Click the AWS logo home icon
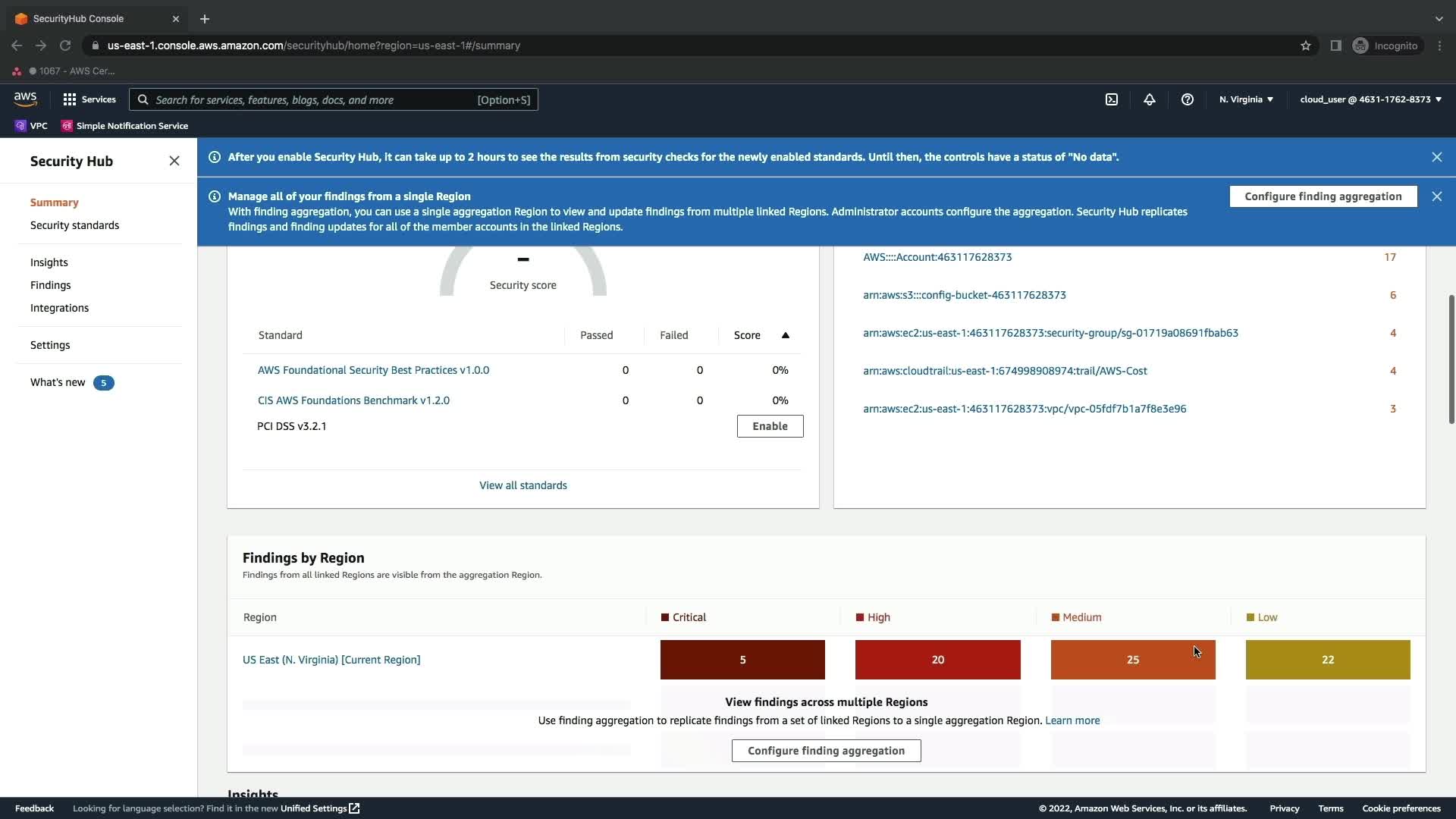This screenshot has width=1456, height=819. 25,99
